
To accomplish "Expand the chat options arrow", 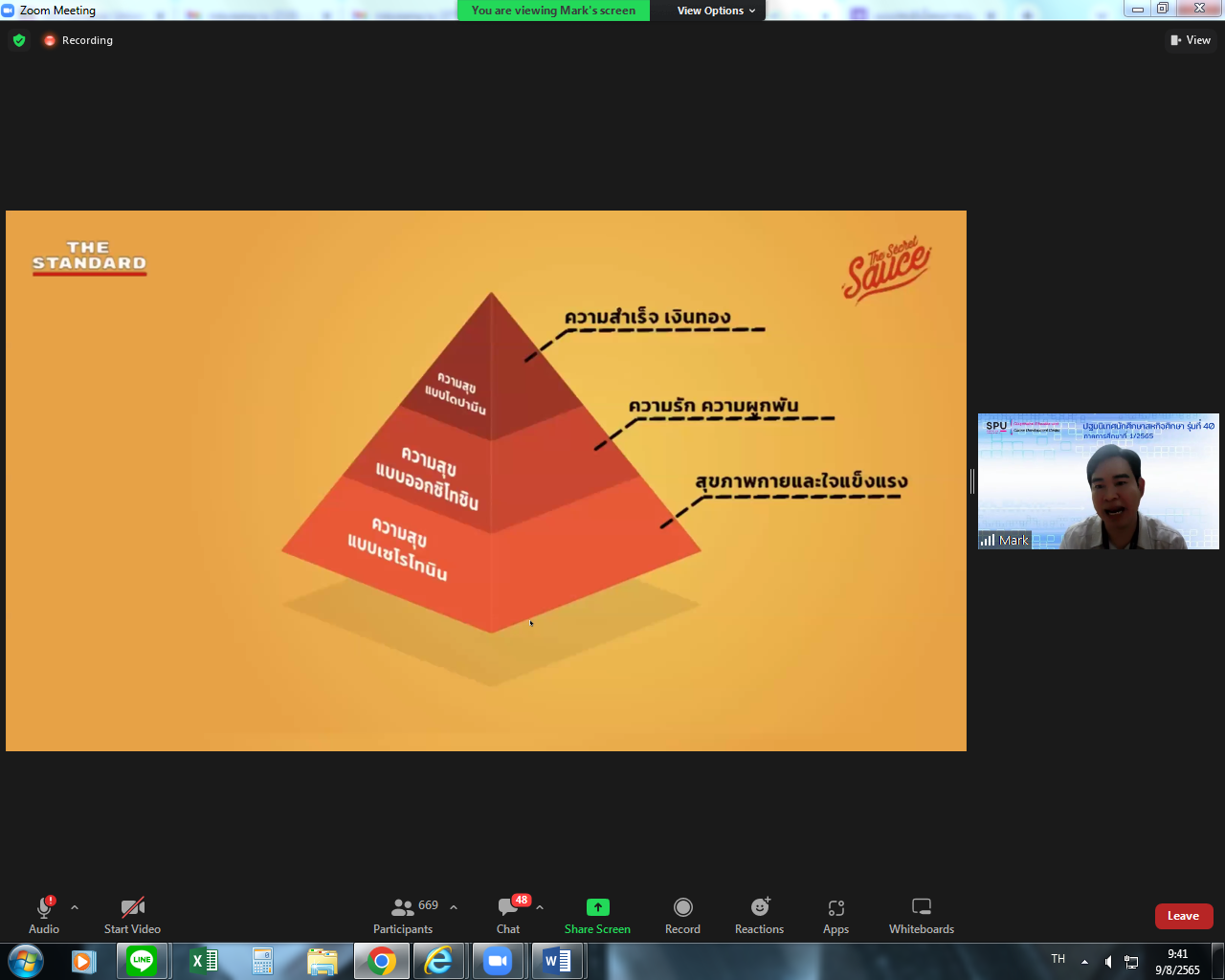I will pos(540,907).
